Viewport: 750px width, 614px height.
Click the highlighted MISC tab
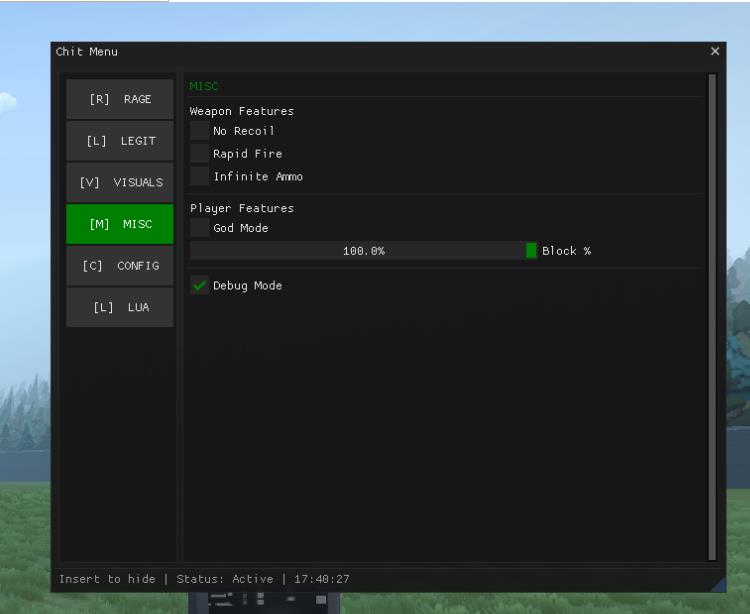[120, 224]
